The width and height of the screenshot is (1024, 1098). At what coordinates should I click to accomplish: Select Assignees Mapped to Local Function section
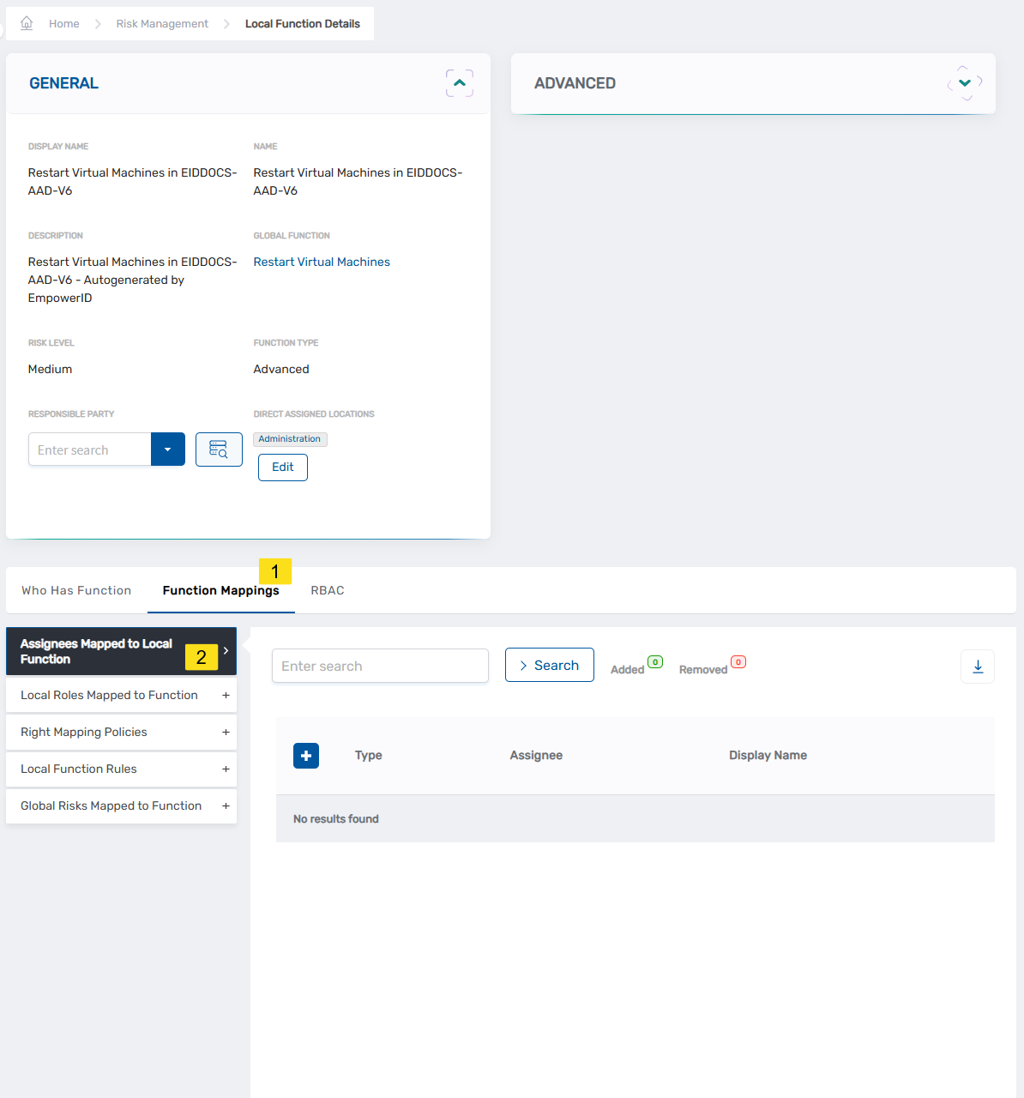click(x=121, y=651)
